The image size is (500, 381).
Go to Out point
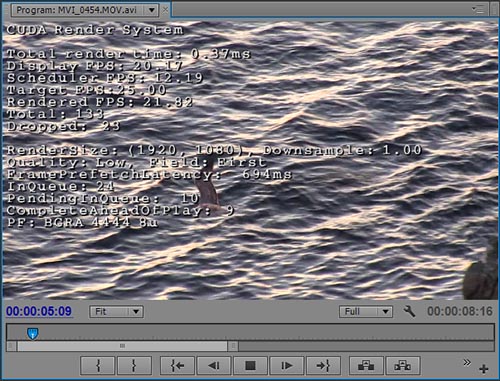coord(323,366)
